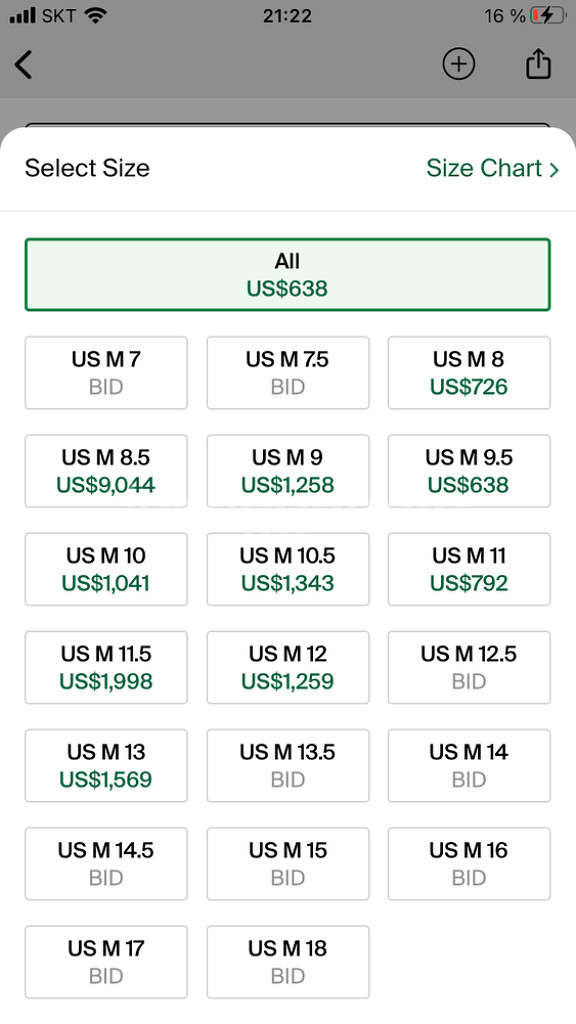Select US M 9 priced US$1,258
Viewport: 576px width, 1024px height.
coord(287,471)
